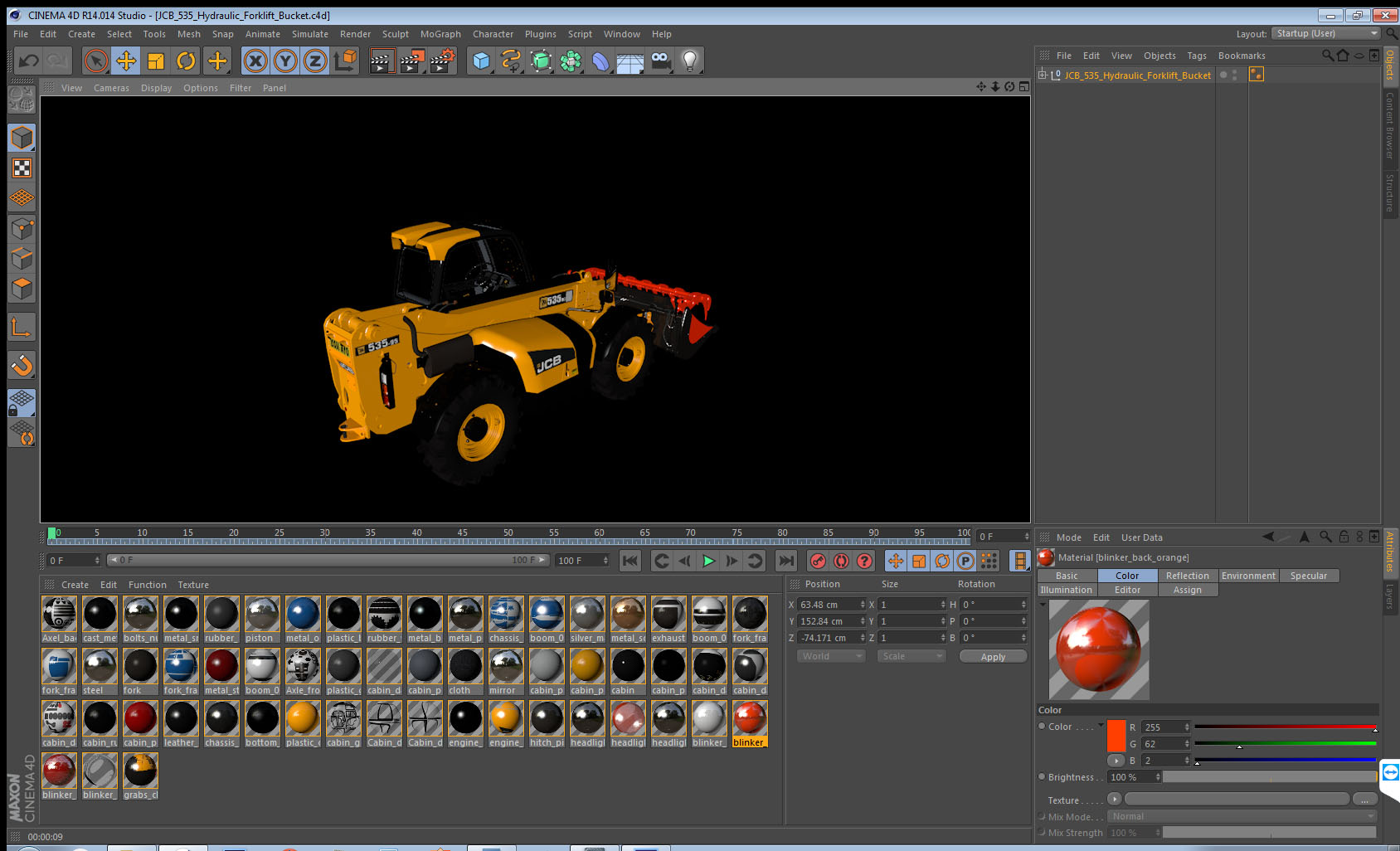This screenshot has width=1400, height=851.
Task: Switch to Points mode
Action: (x=22, y=228)
